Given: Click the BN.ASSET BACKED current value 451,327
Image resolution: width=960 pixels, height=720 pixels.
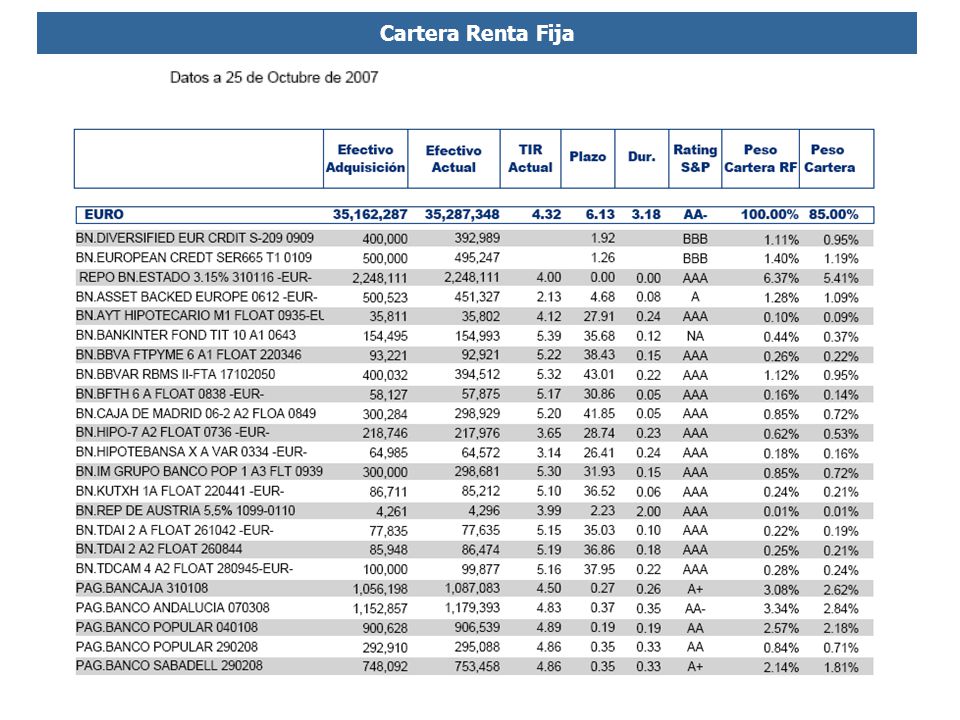Looking at the screenshot, I should coord(477,297).
